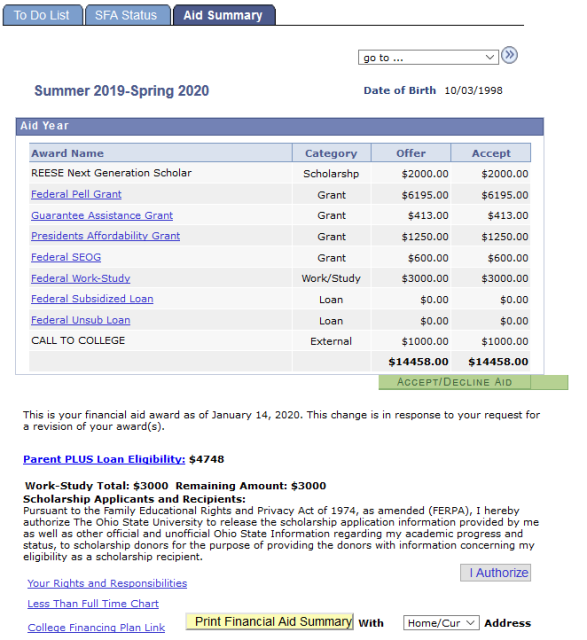Open Presidents Affordability Grant link

pos(105,236)
